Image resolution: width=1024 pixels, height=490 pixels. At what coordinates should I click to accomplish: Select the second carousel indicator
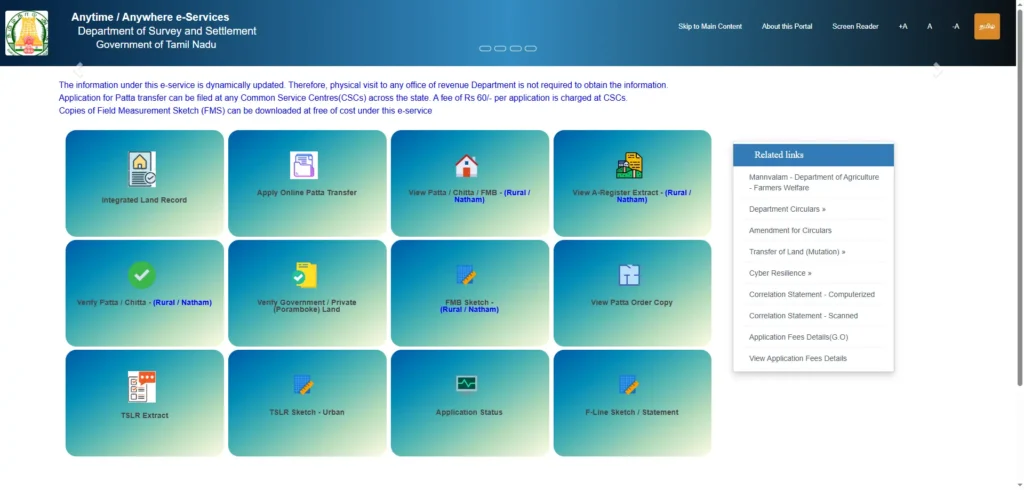(500, 48)
